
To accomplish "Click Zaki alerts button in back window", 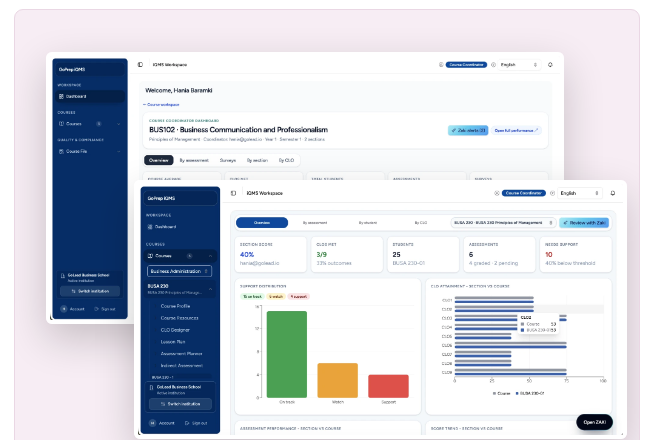I will (468, 131).
